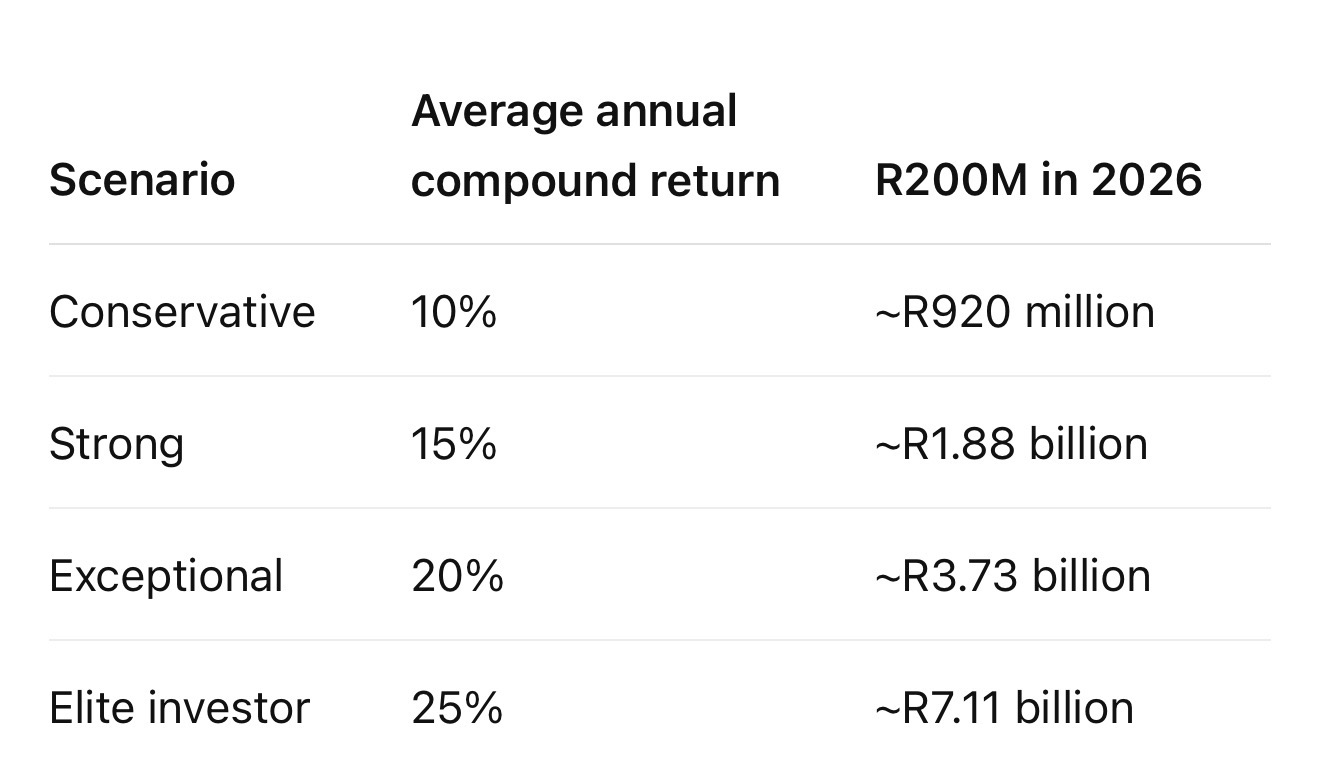
Task: Select the ~R3.73 billion value
Action: (1013, 575)
